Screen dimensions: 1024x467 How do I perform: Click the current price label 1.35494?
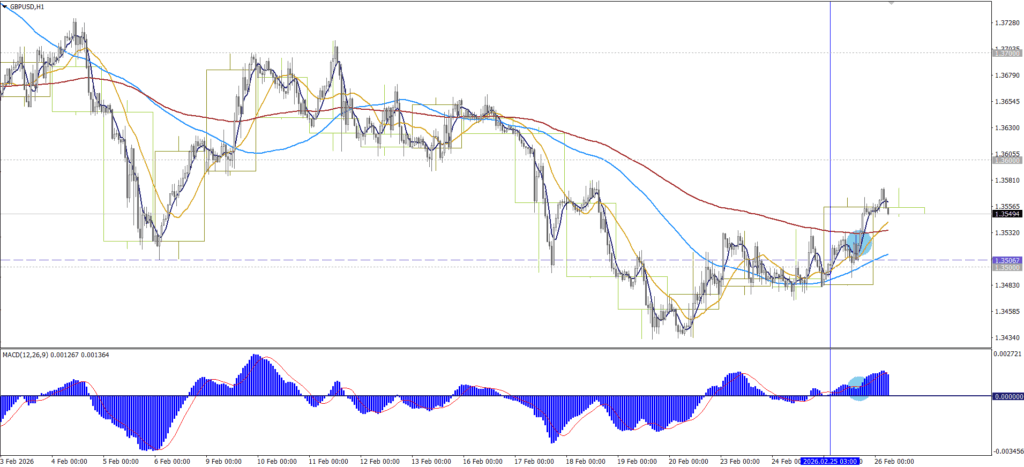coord(1006,214)
